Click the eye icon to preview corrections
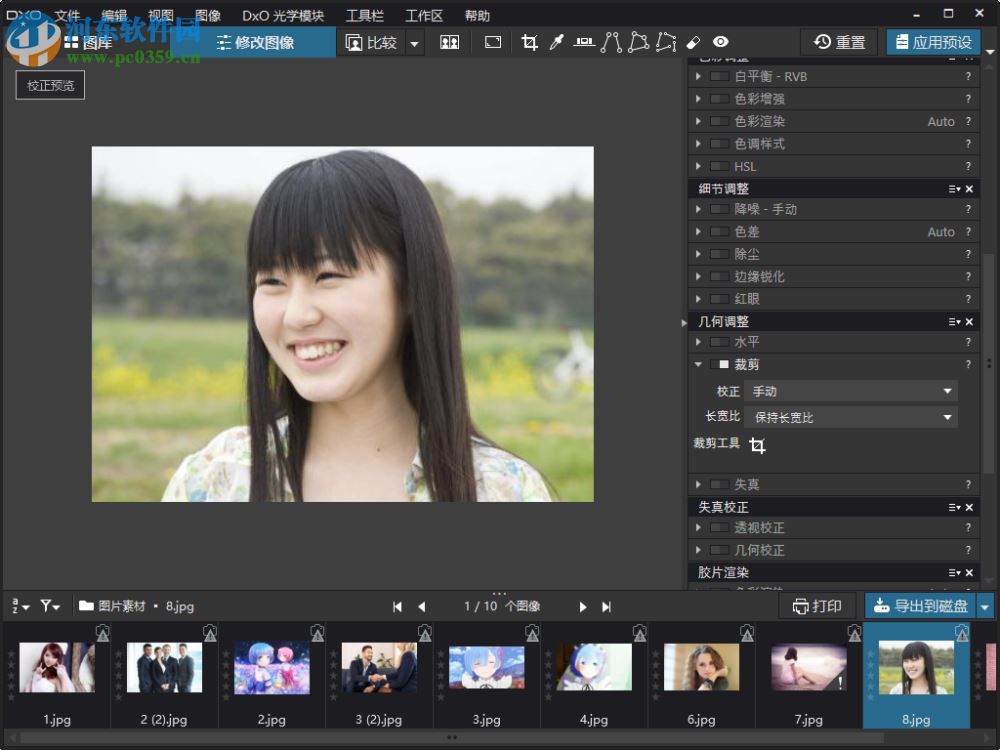The height and width of the screenshot is (750, 1000). point(720,42)
